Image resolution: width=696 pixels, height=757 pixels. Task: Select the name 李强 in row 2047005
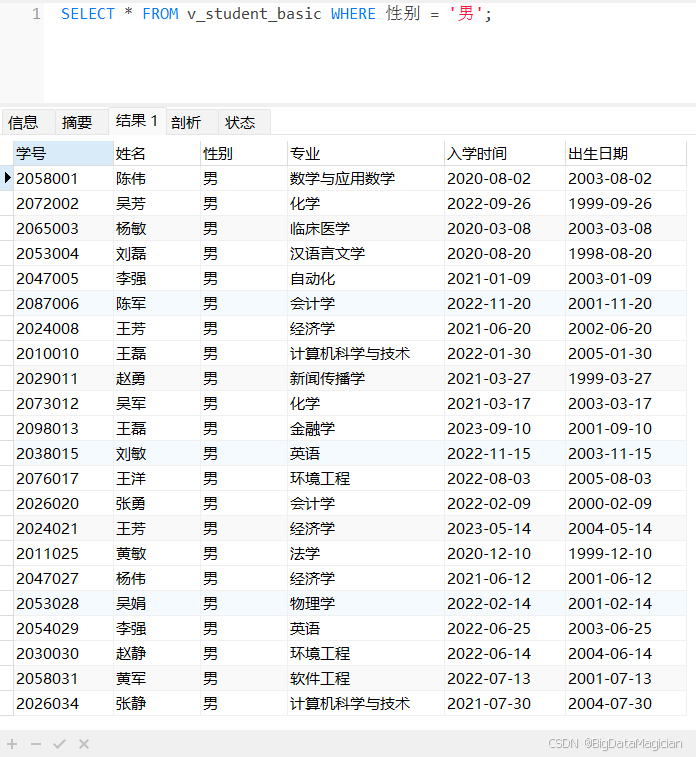157,279
